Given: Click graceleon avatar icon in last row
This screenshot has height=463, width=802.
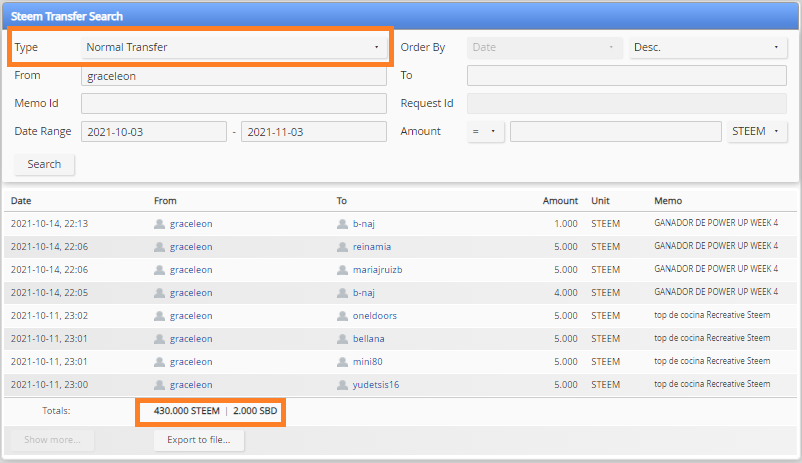Looking at the screenshot, I should click(x=160, y=385).
